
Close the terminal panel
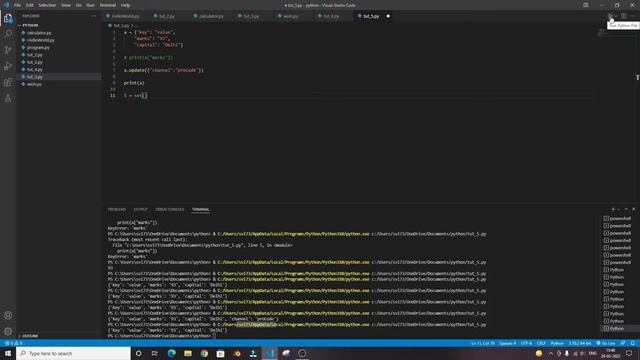(x=633, y=209)
